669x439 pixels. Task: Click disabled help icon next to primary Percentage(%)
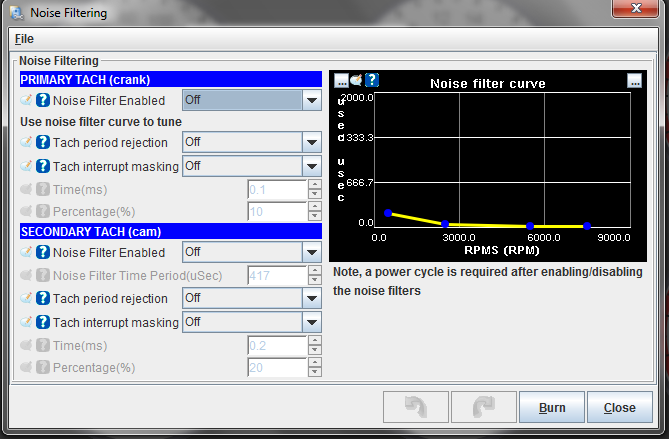pos(43,211)
